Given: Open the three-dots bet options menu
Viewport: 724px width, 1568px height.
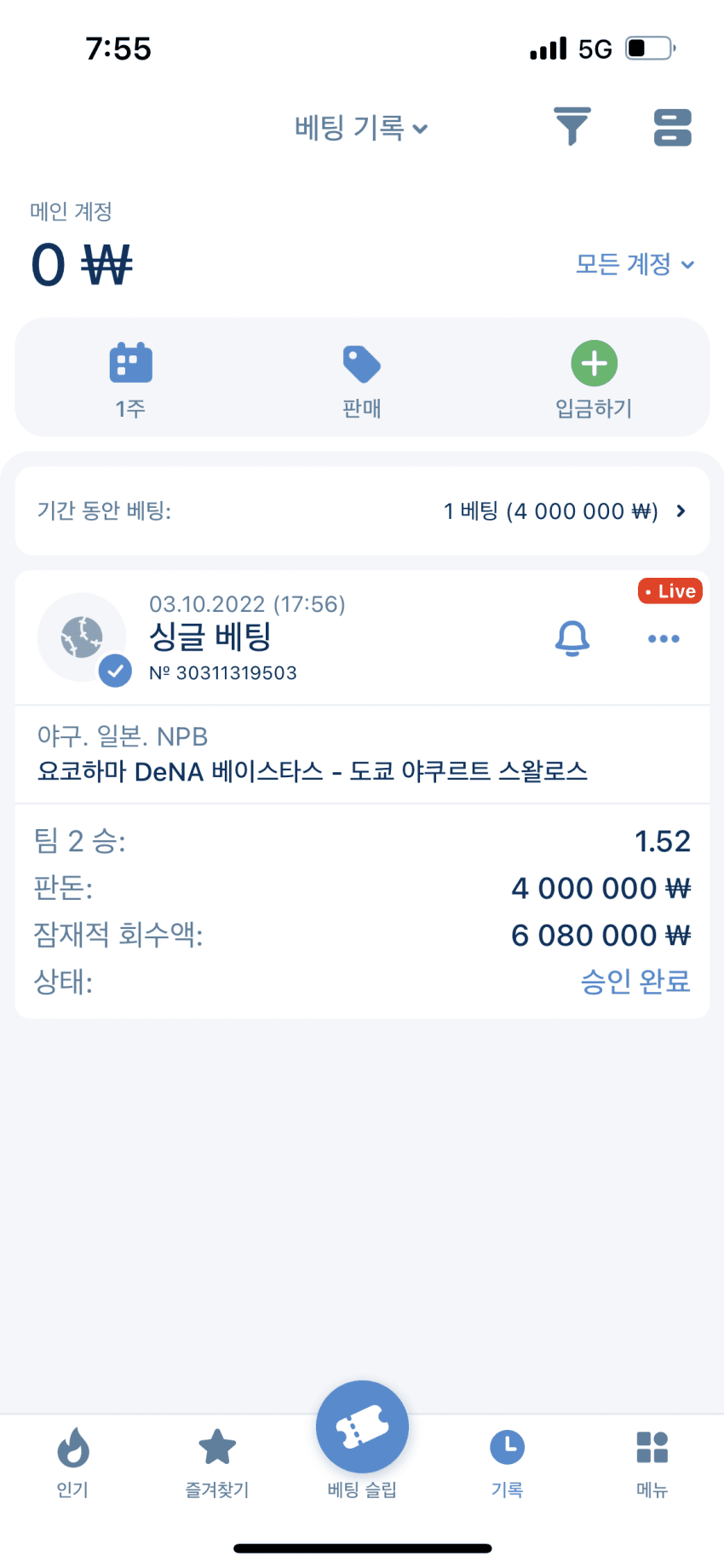Looking at the screenshot, I should point(664,638).
